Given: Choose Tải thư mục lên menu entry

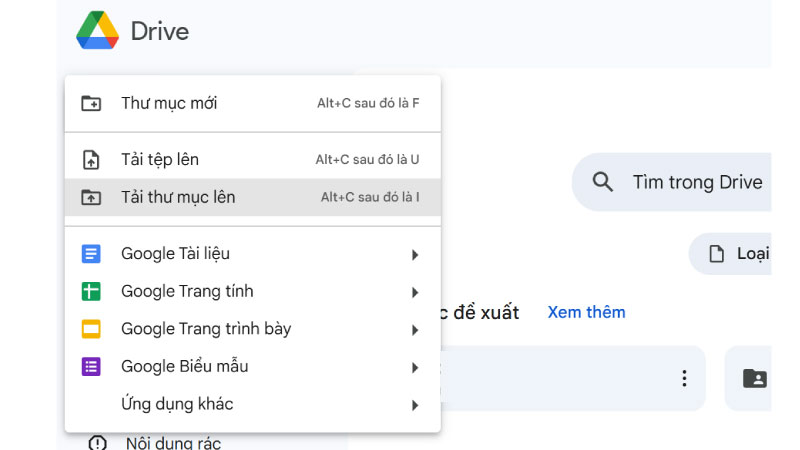Looking at the screenshot, I should [x=253, y=197].
